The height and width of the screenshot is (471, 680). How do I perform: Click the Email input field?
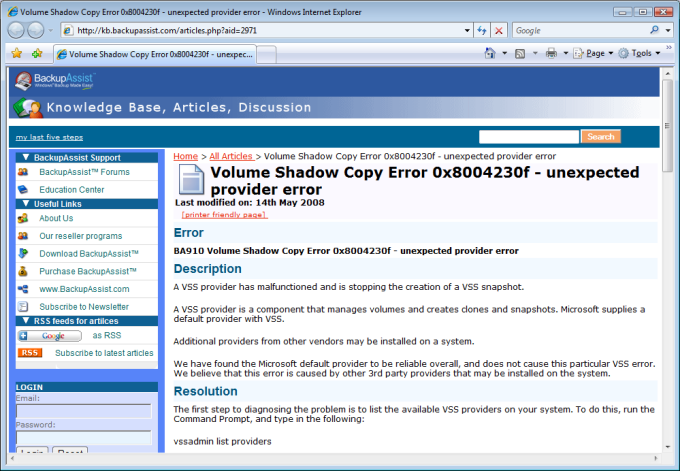(83, 411)
